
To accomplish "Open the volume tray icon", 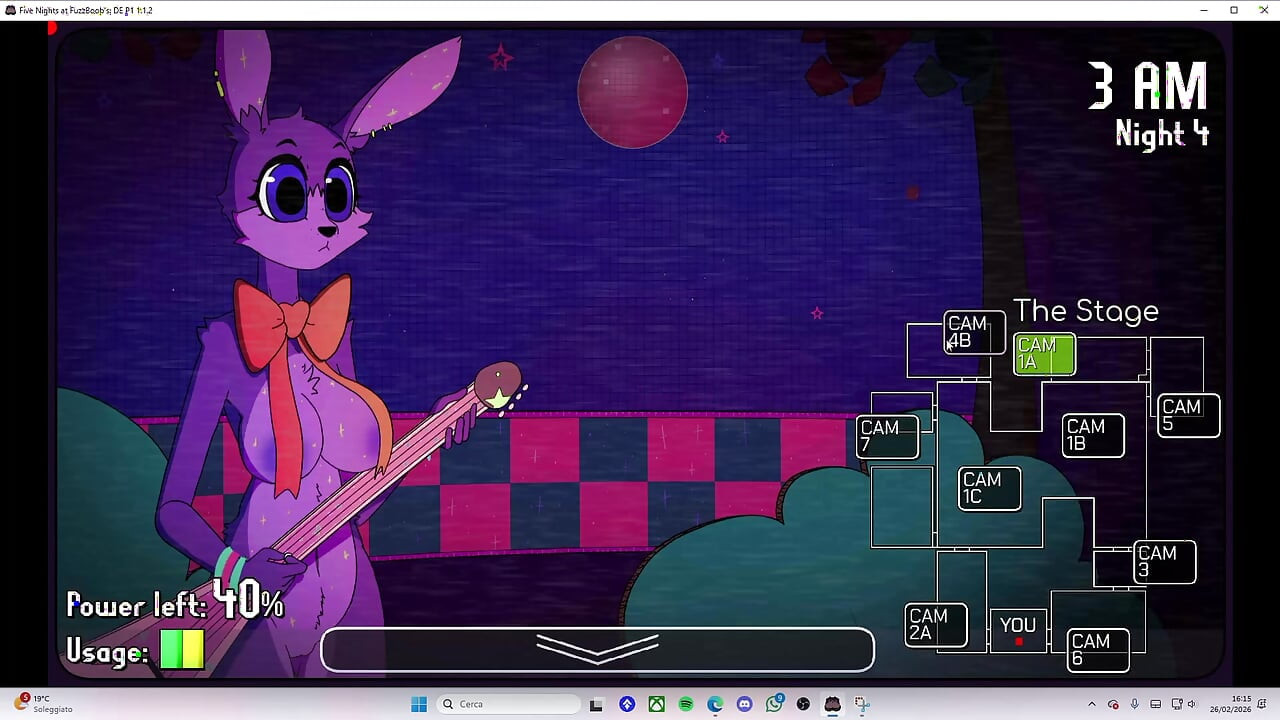I will pos(1192,704).
